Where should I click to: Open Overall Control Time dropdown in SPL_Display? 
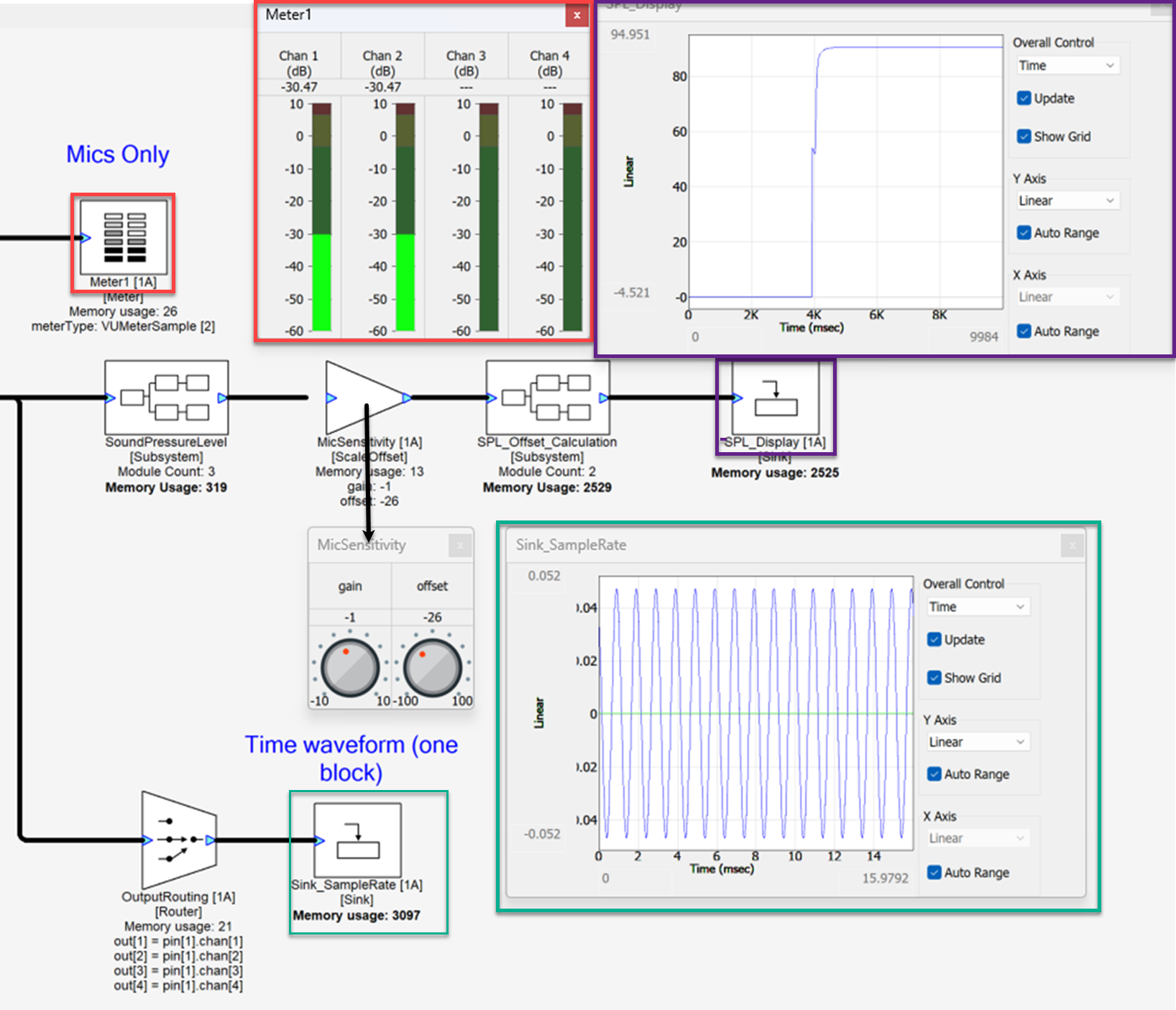1067,65
